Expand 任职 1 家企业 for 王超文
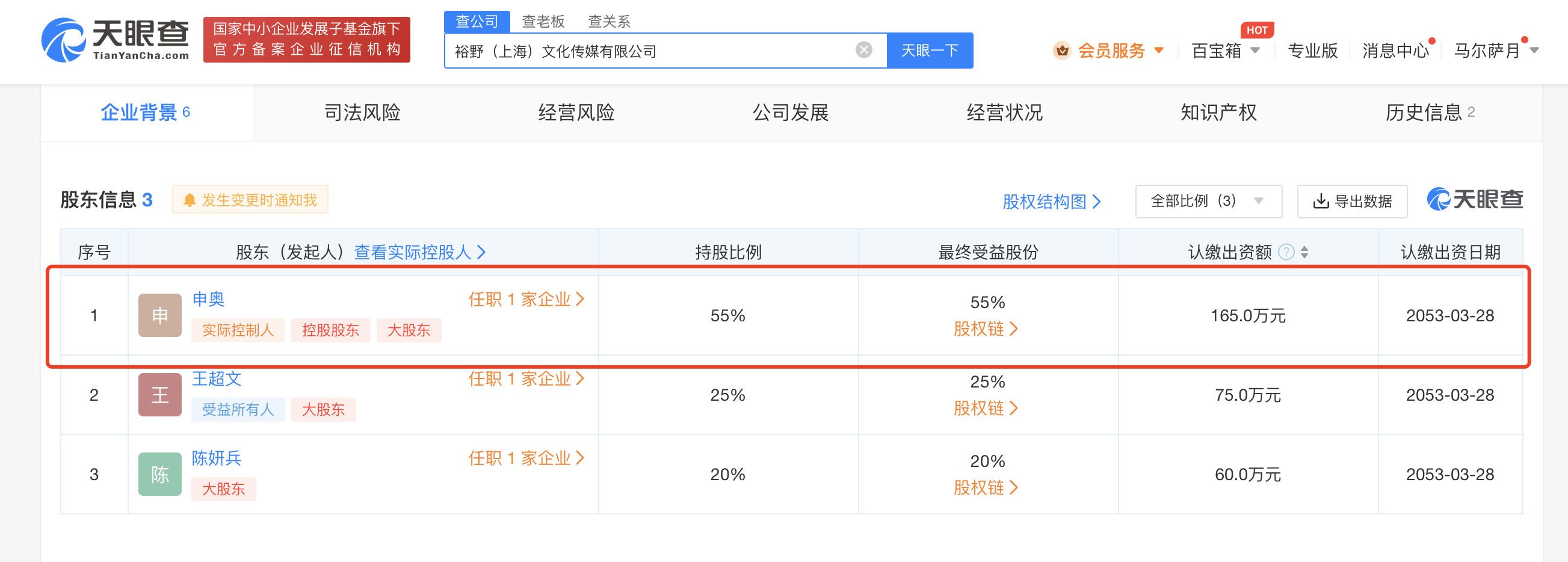 (x=526, y=378)
